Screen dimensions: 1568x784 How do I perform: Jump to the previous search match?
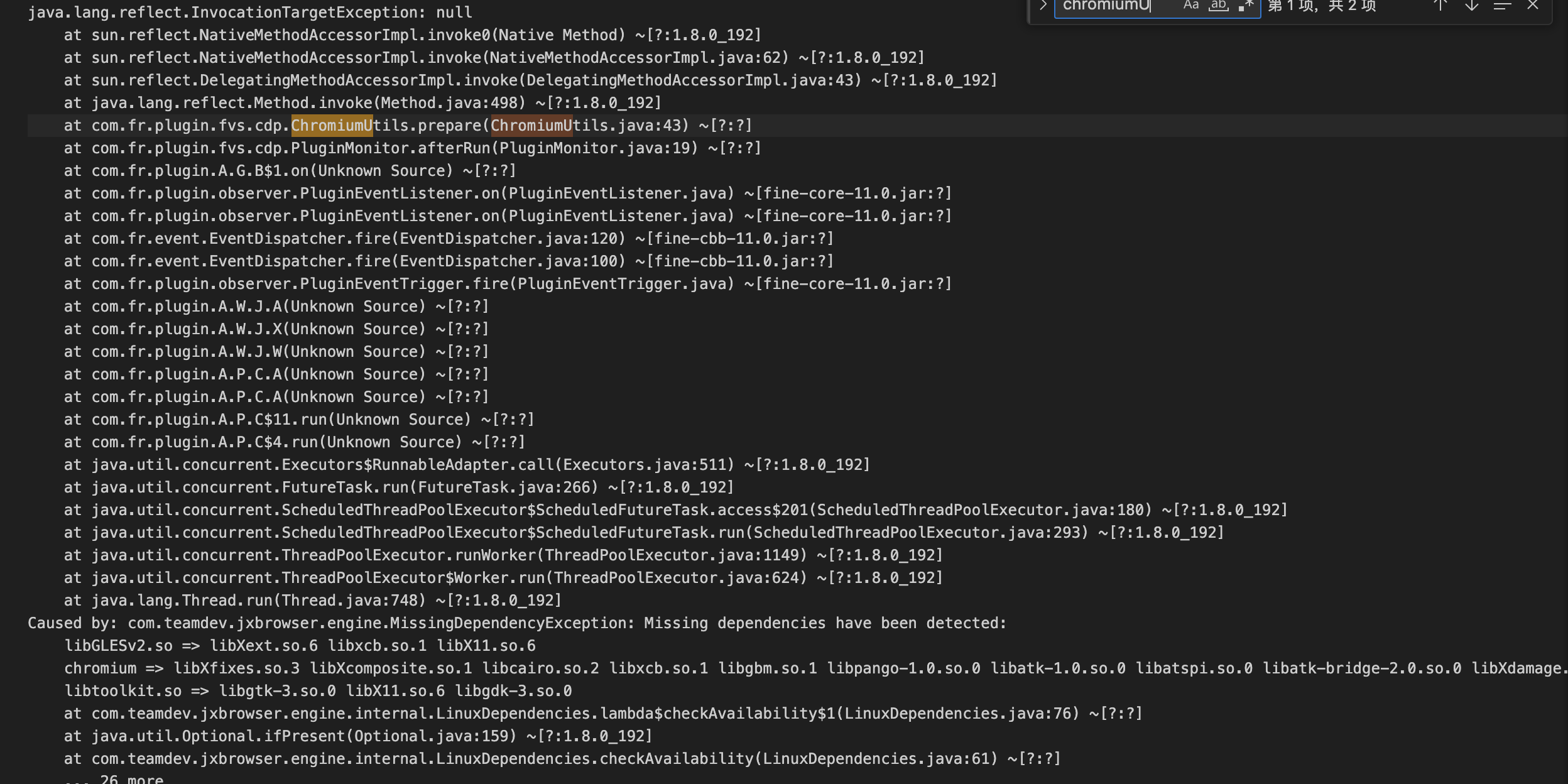click(x=1440, y=6)
